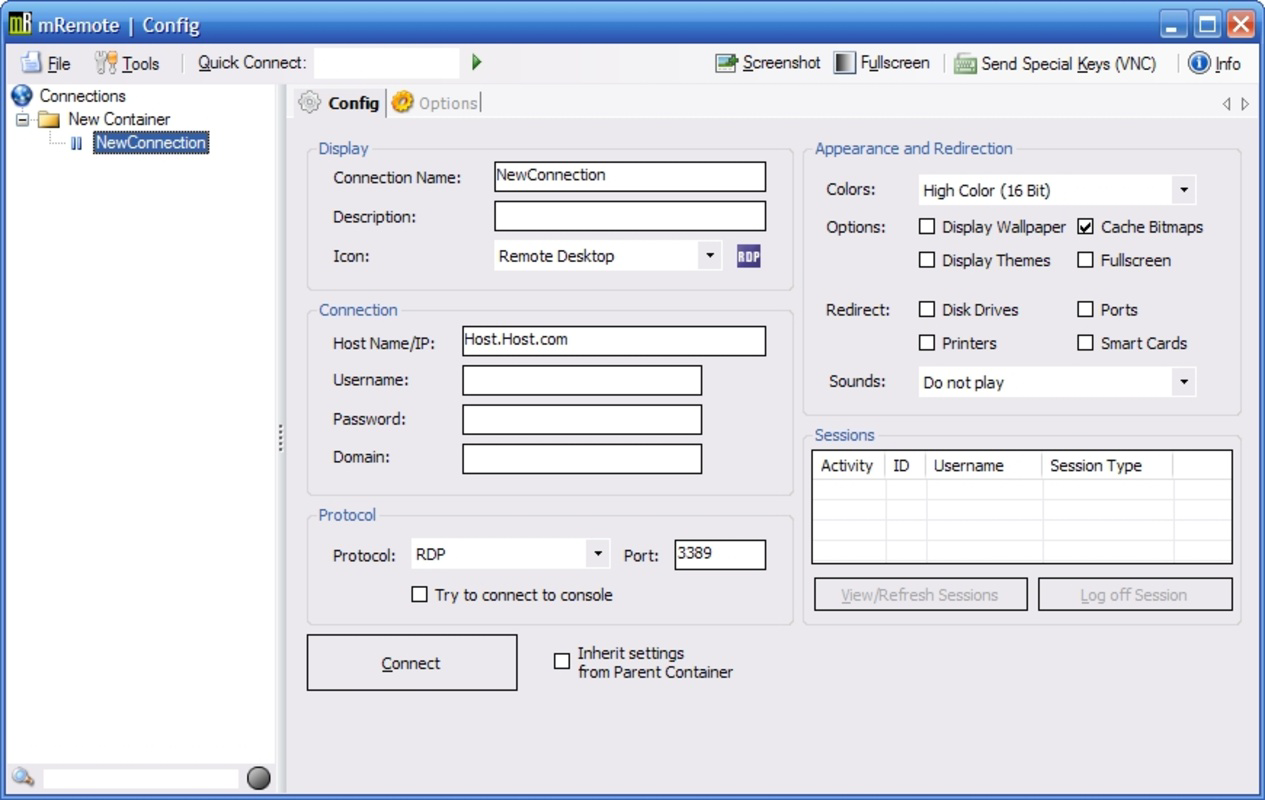Screen dimensions: 1265x800
Task: Click the Host Name/IP field
Action: pyautogui.click(x=614, y=341)
